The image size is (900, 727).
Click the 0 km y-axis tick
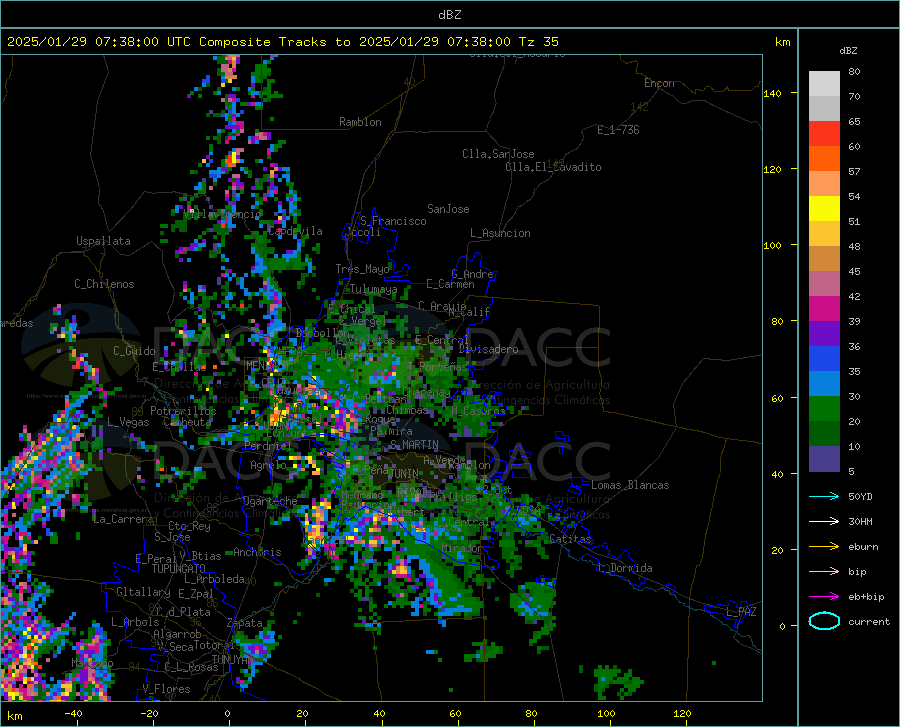pos(782,626)
